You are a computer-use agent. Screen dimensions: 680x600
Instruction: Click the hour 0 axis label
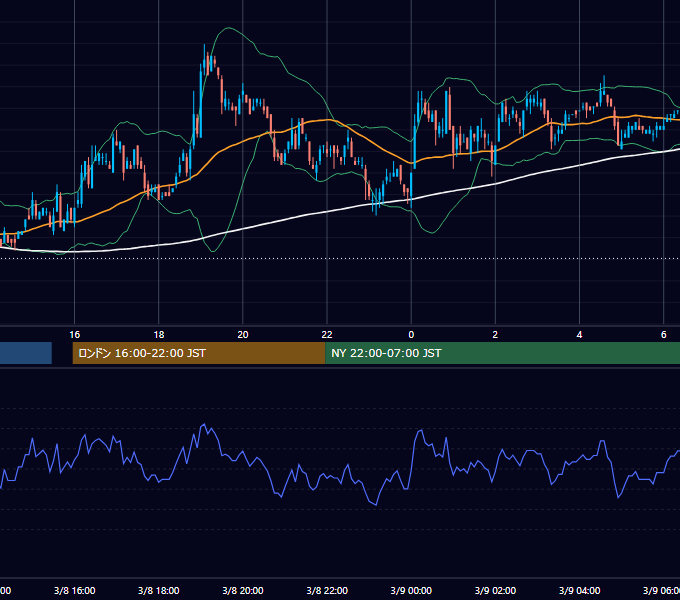(x=411, y=334)
